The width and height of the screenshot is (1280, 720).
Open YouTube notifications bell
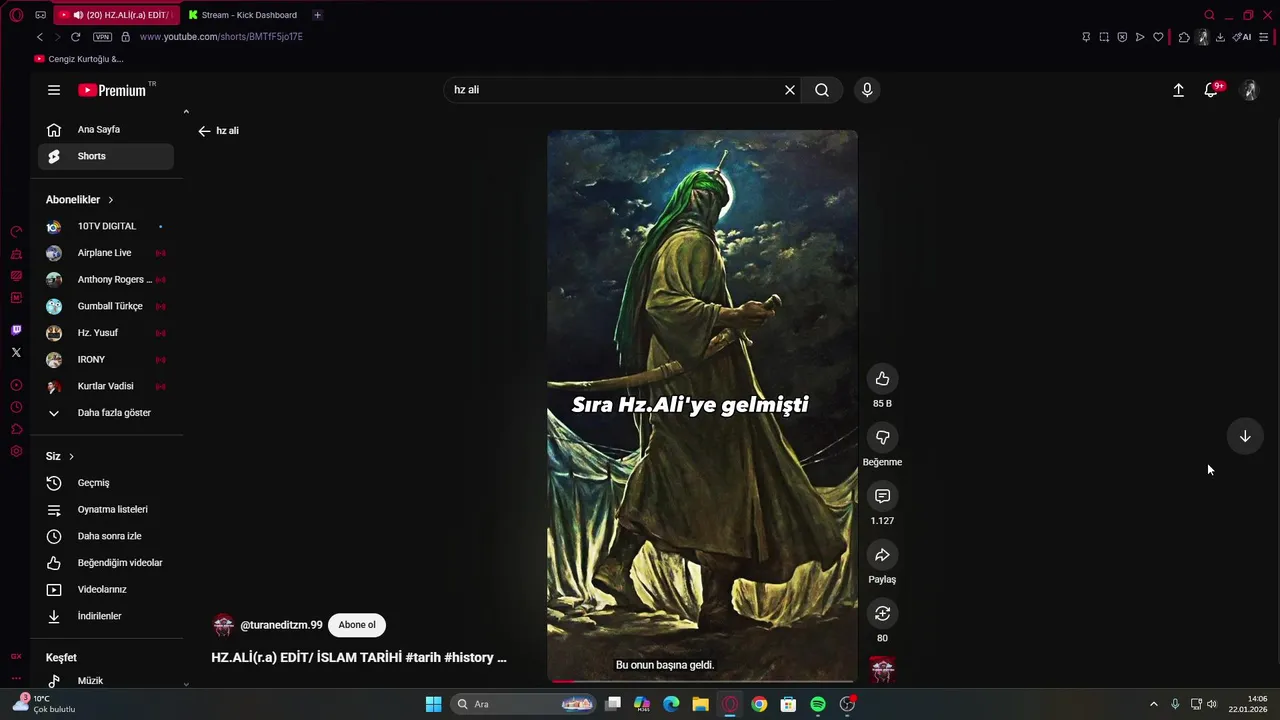pos(1211,90)
